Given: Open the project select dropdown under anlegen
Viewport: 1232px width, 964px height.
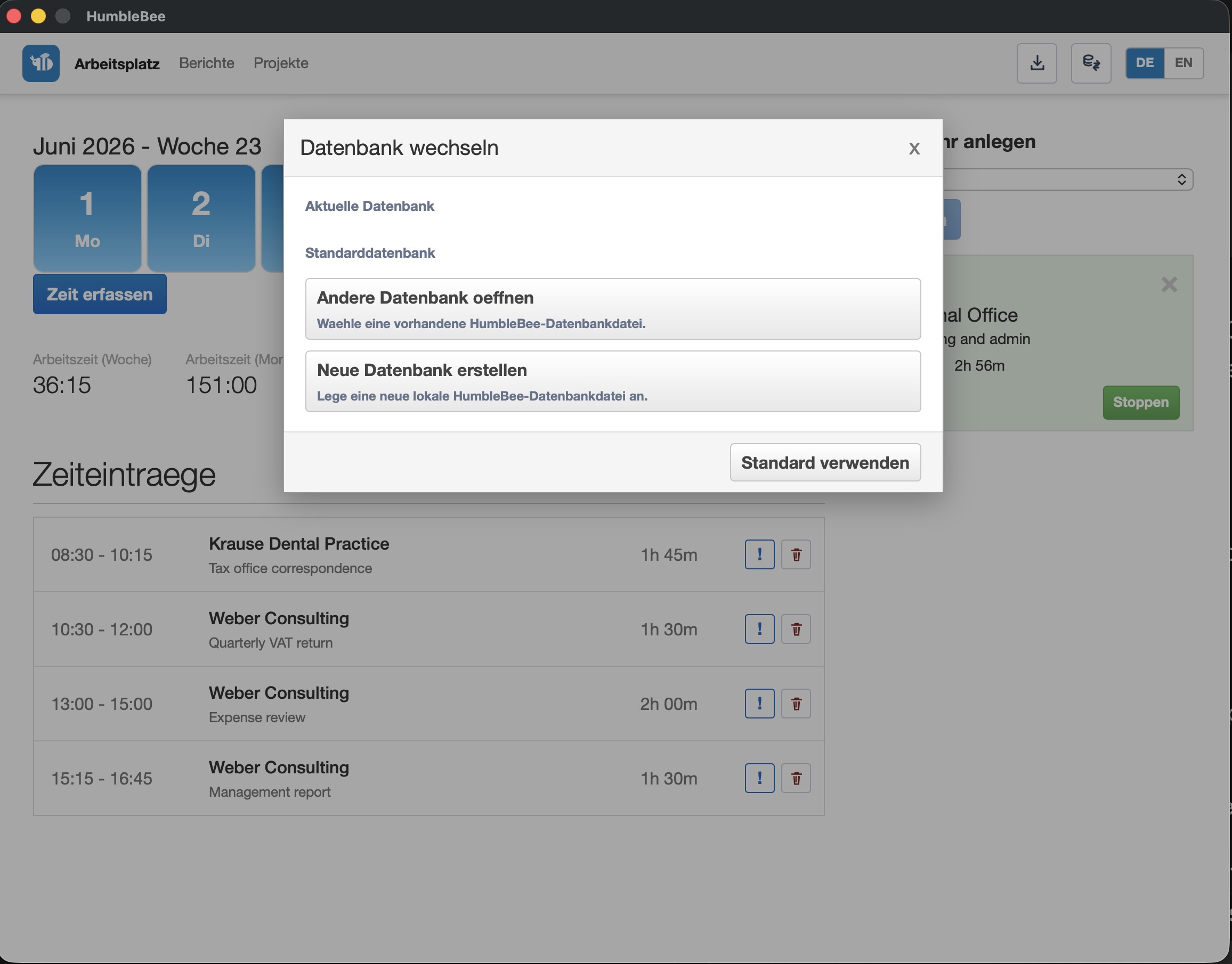Looking at the screenshot, I should coord(1068,179).
